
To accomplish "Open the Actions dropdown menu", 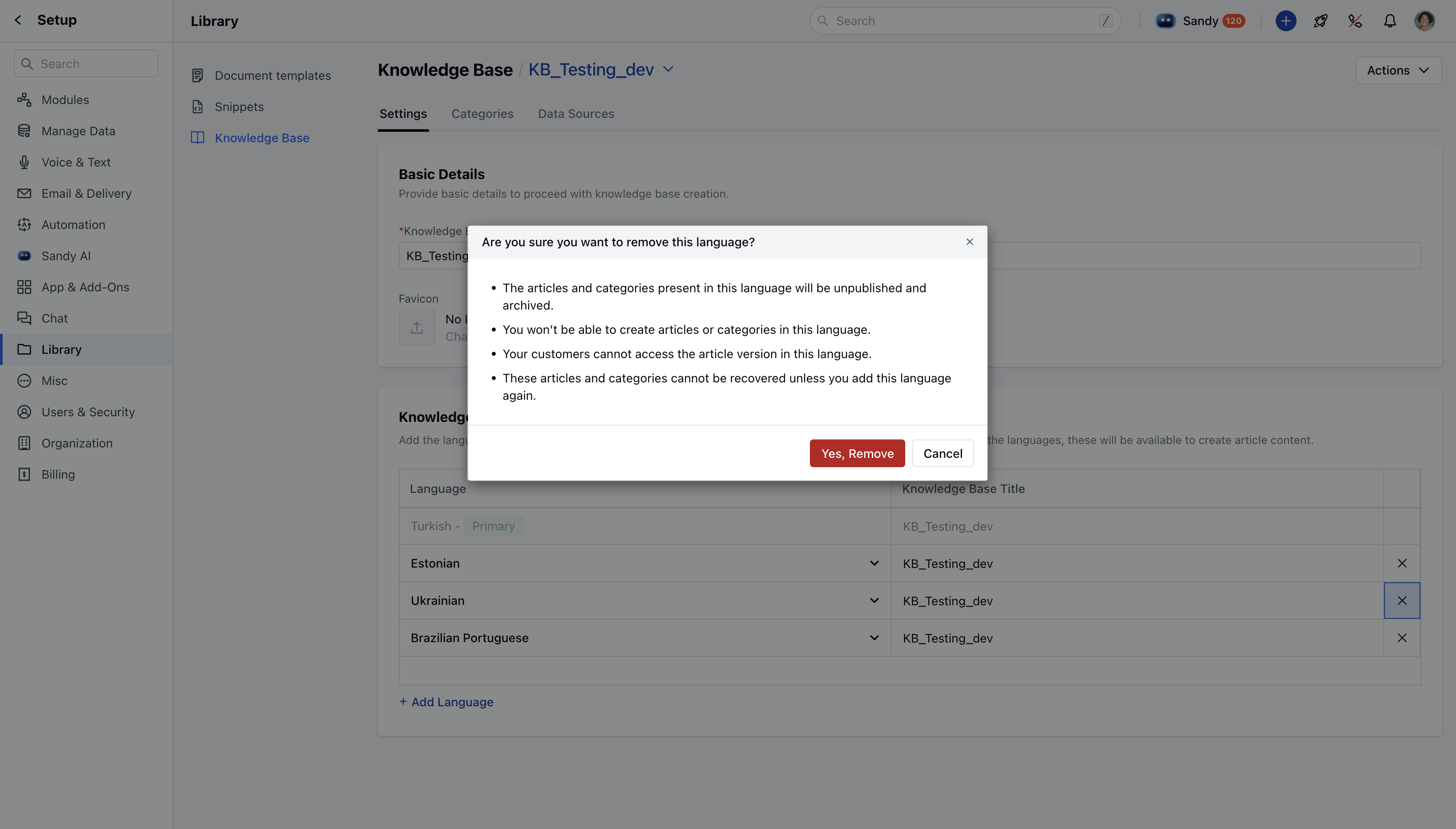I will coord(1398,70).
